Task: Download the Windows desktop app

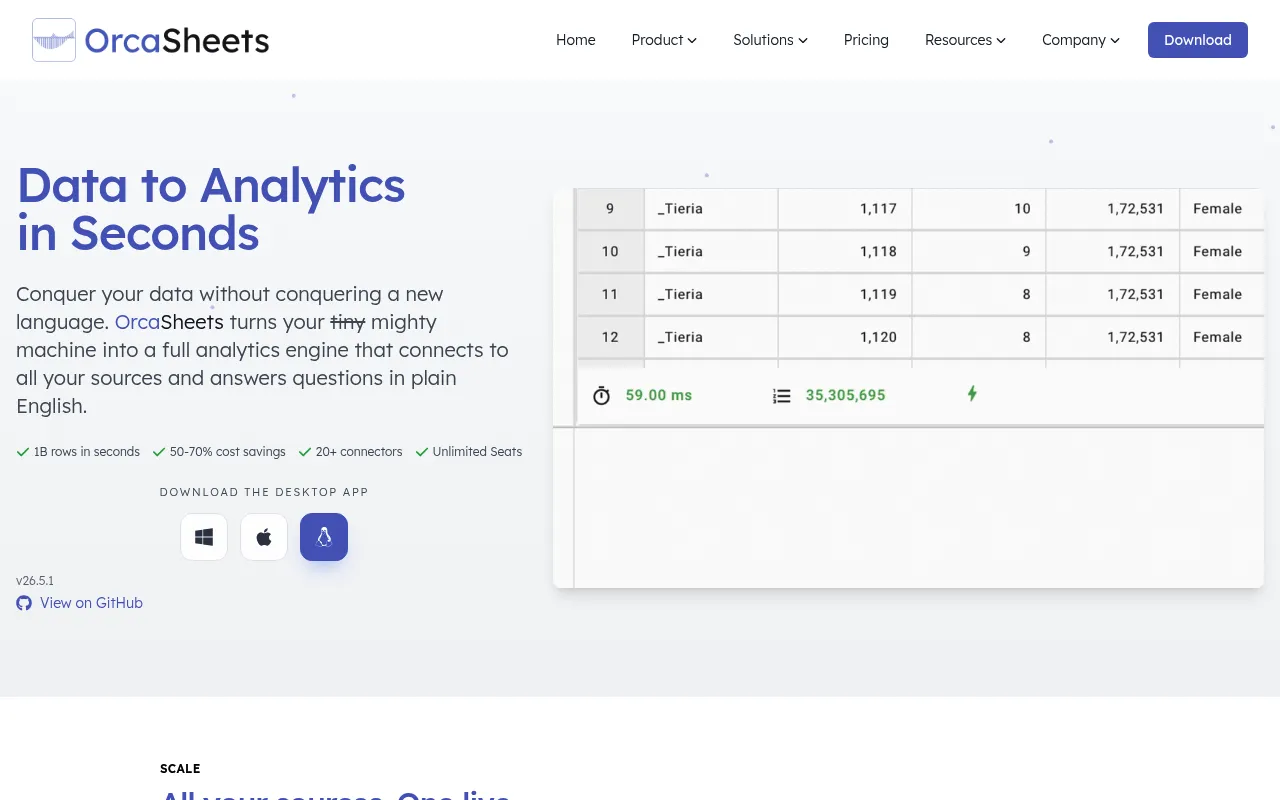Action: tap(204, 537)
